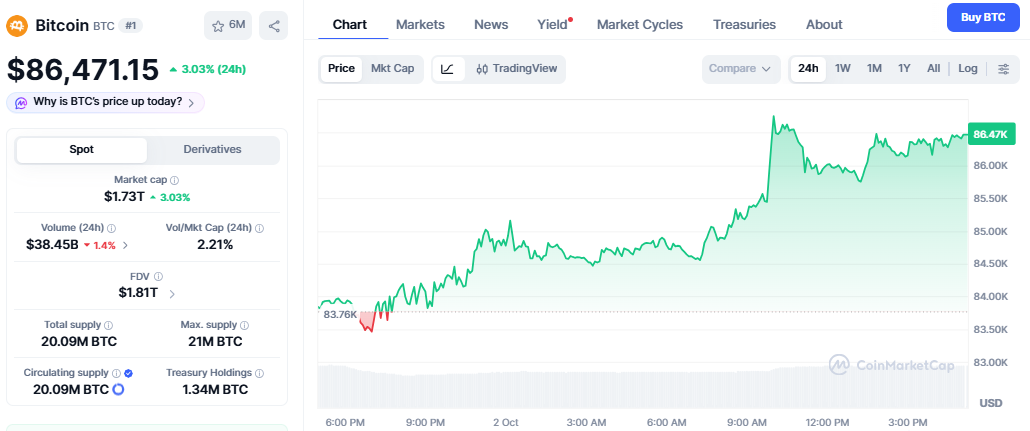1030x431 pixels.
Task: Set chart range to 1M
Action: (x=874, y=68)
